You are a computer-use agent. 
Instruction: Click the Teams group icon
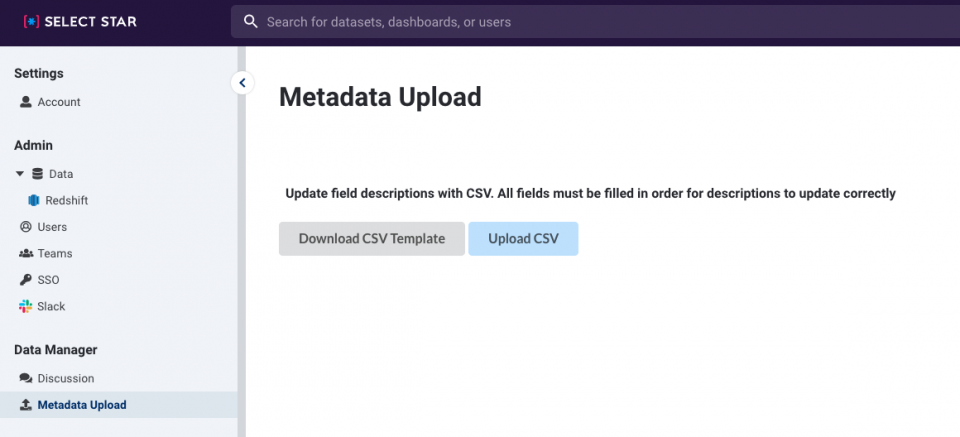[x=26, y=253]
